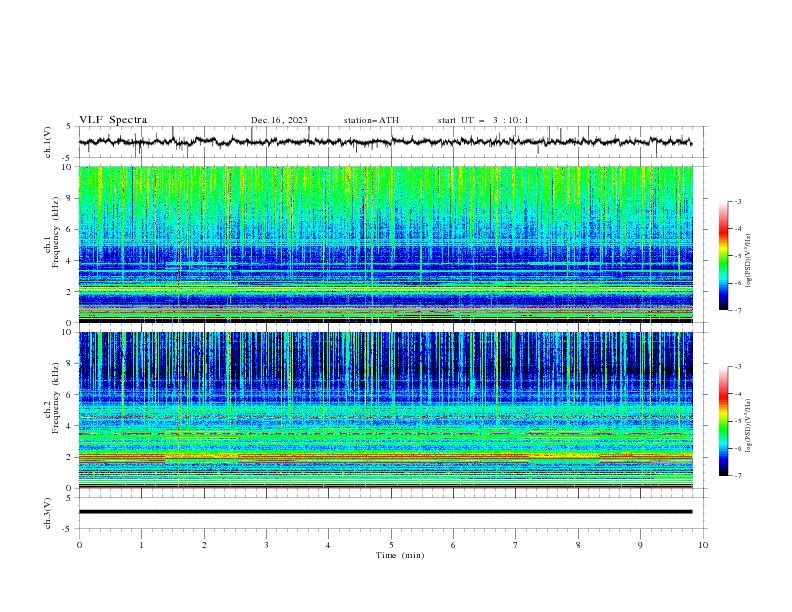Click the ch.2 color scale bar
This screenshot has width=792, height=612.
coord(723,421)
